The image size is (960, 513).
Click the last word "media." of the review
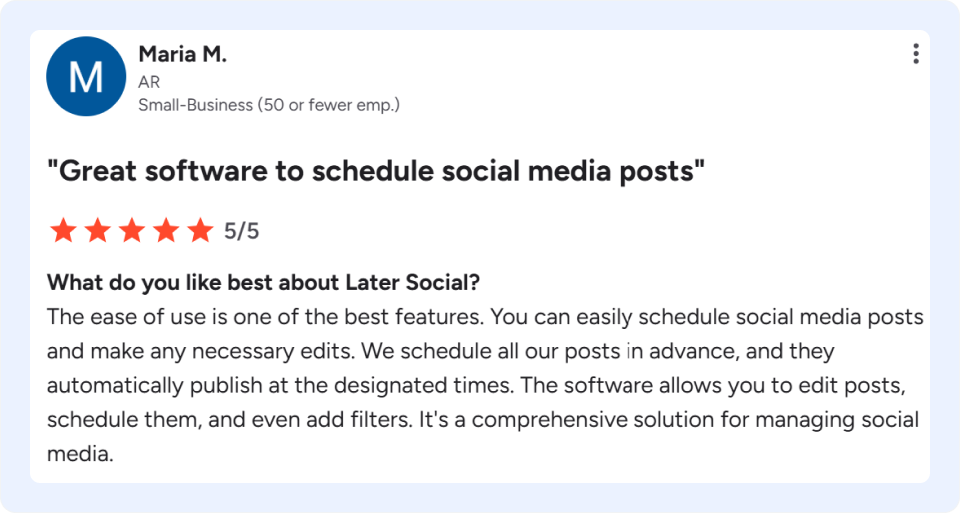80,454
